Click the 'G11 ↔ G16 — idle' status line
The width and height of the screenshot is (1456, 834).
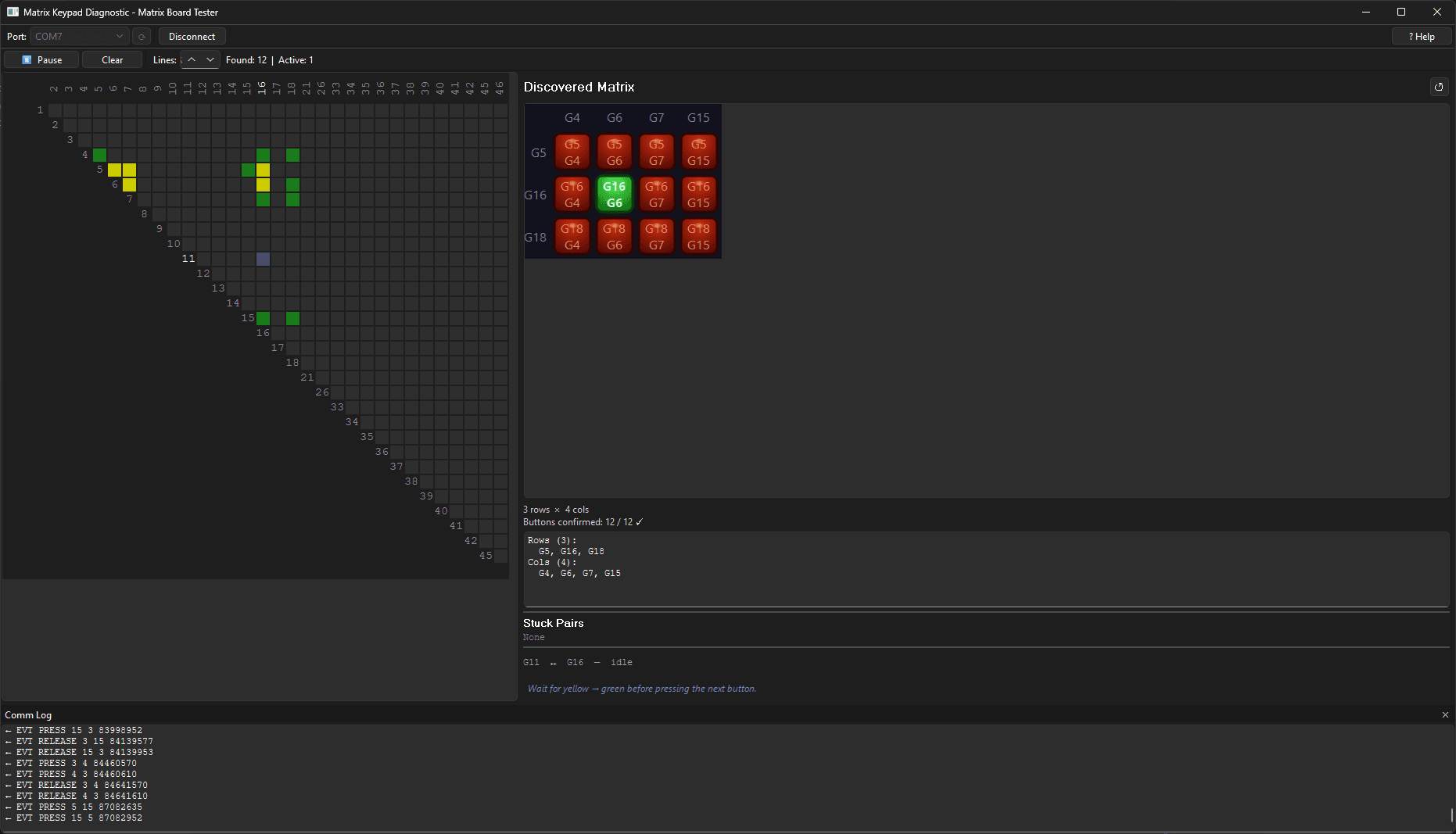[578, 663]
